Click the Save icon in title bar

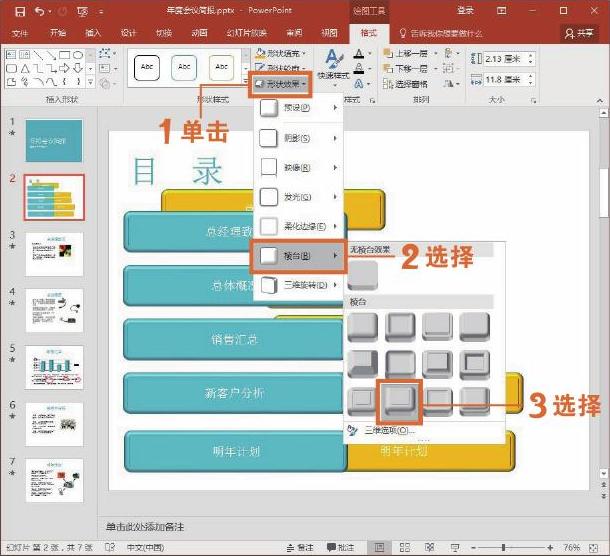20,11
